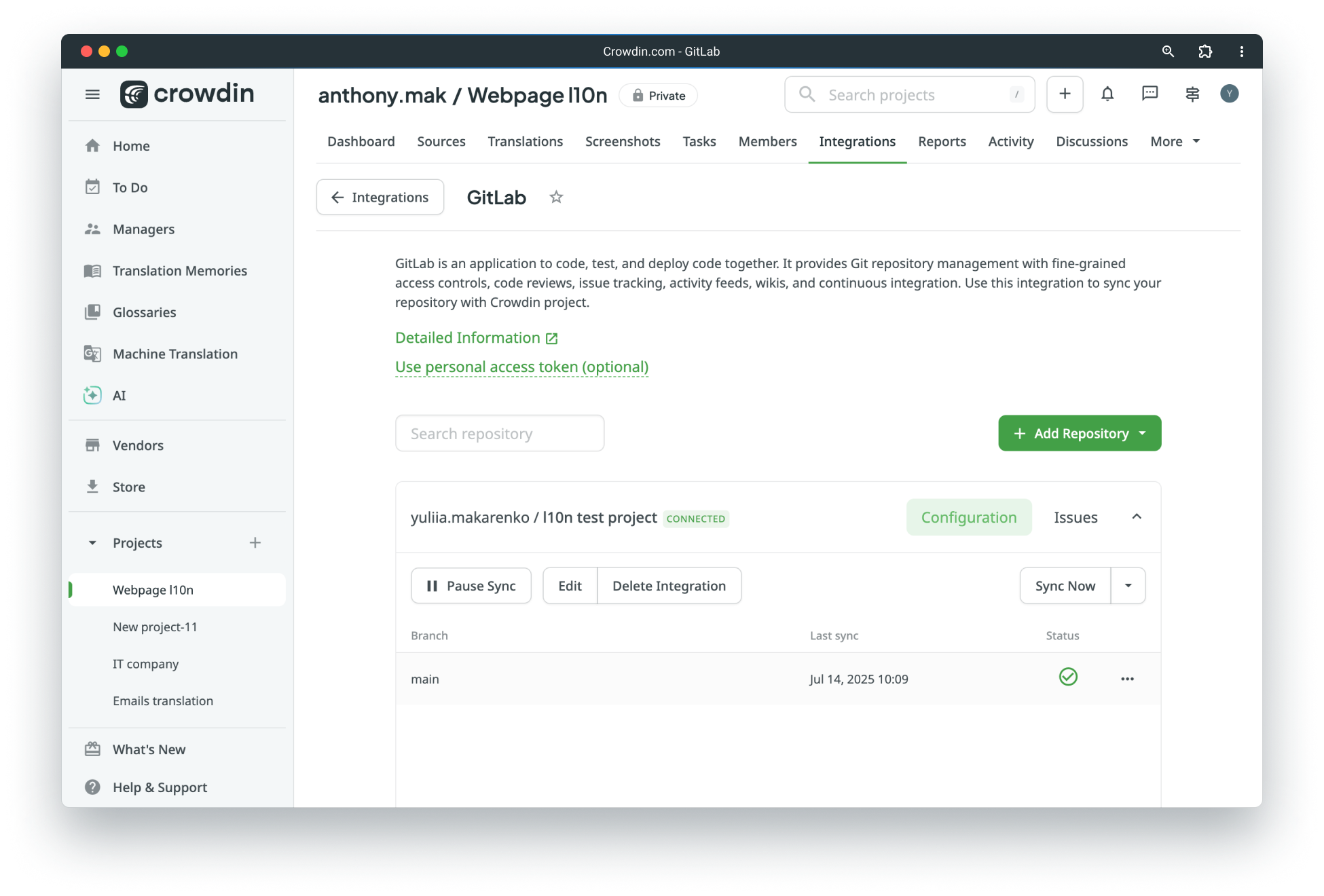This screenshot has height=896, width=1324.
Task: Open the messages chat icon
Action: pos(1150,94)
